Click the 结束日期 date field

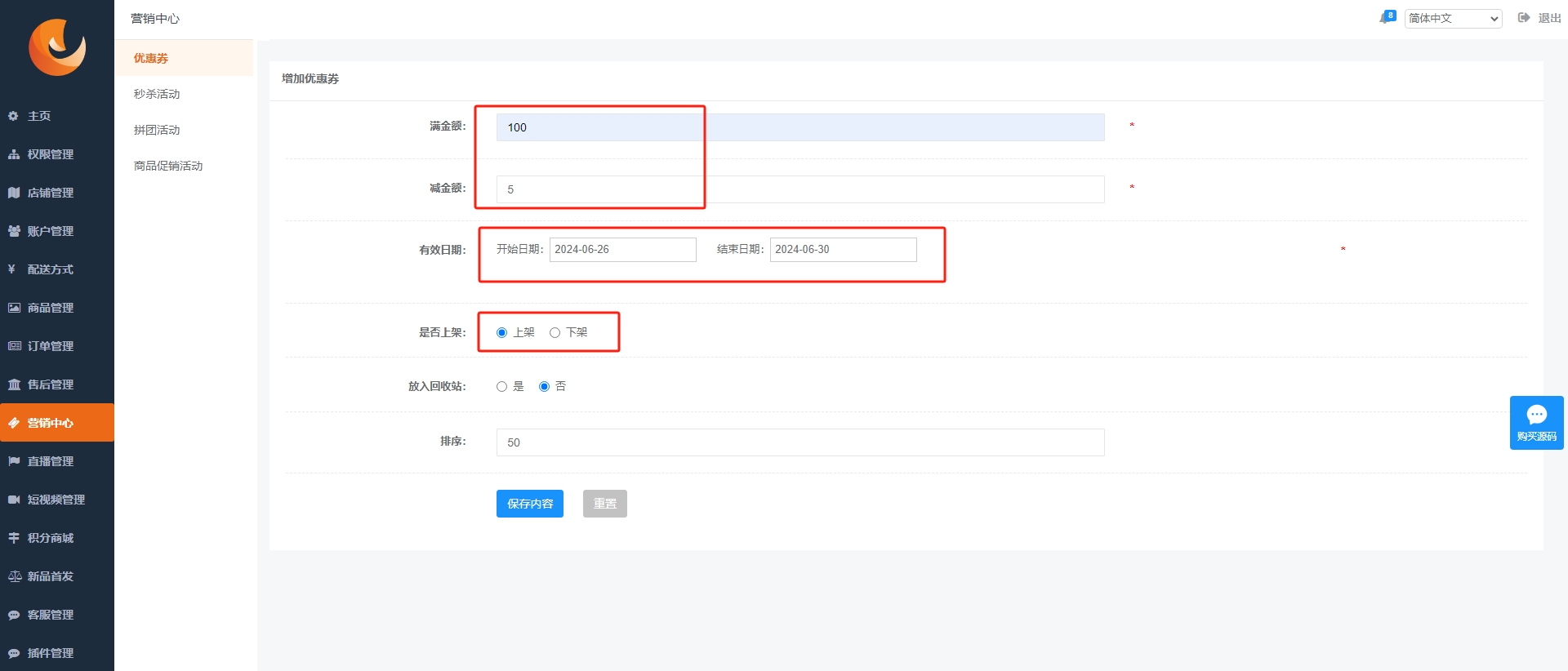point(844,250)
